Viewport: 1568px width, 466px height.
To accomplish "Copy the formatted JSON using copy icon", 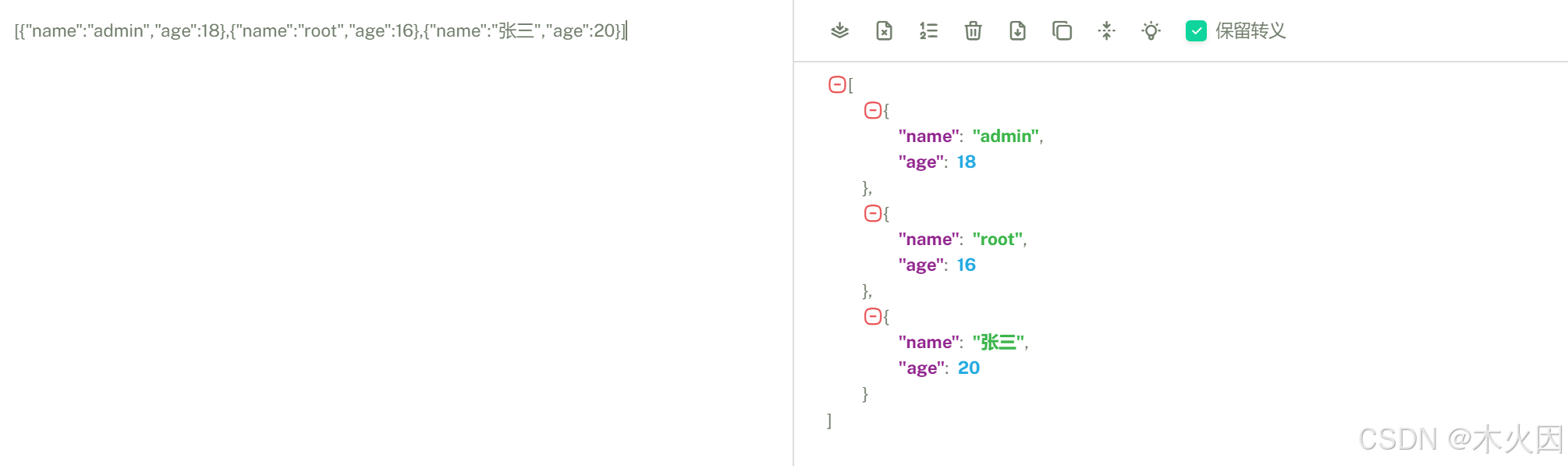I will pyautogui.click(x=1062, y=31).
